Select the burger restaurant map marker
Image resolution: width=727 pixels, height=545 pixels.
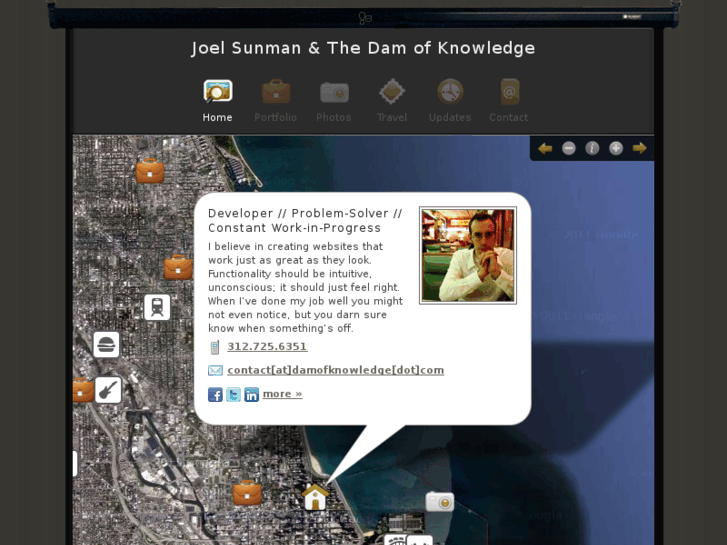pyautogui.click(x=106, y=344)
